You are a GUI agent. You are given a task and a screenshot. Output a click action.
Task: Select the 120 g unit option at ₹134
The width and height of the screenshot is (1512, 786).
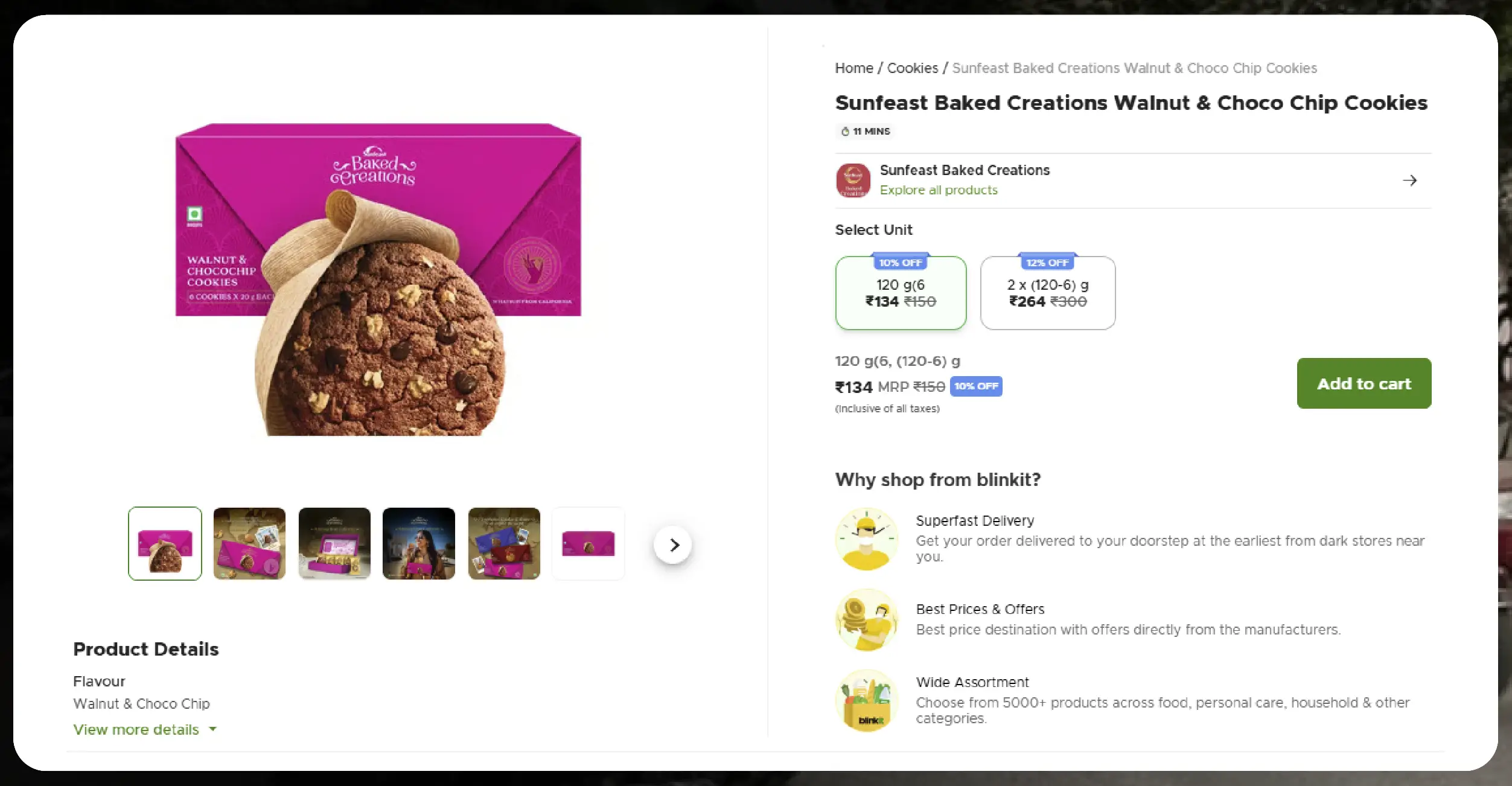[901, 293]
